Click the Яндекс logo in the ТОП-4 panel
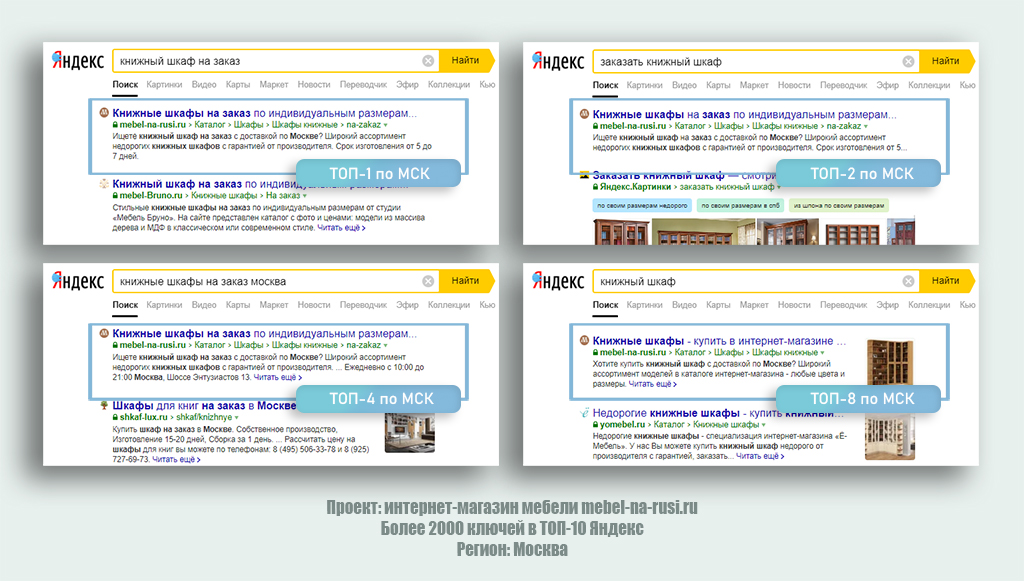Screen dimensions: 1024x581 point(78,281)
